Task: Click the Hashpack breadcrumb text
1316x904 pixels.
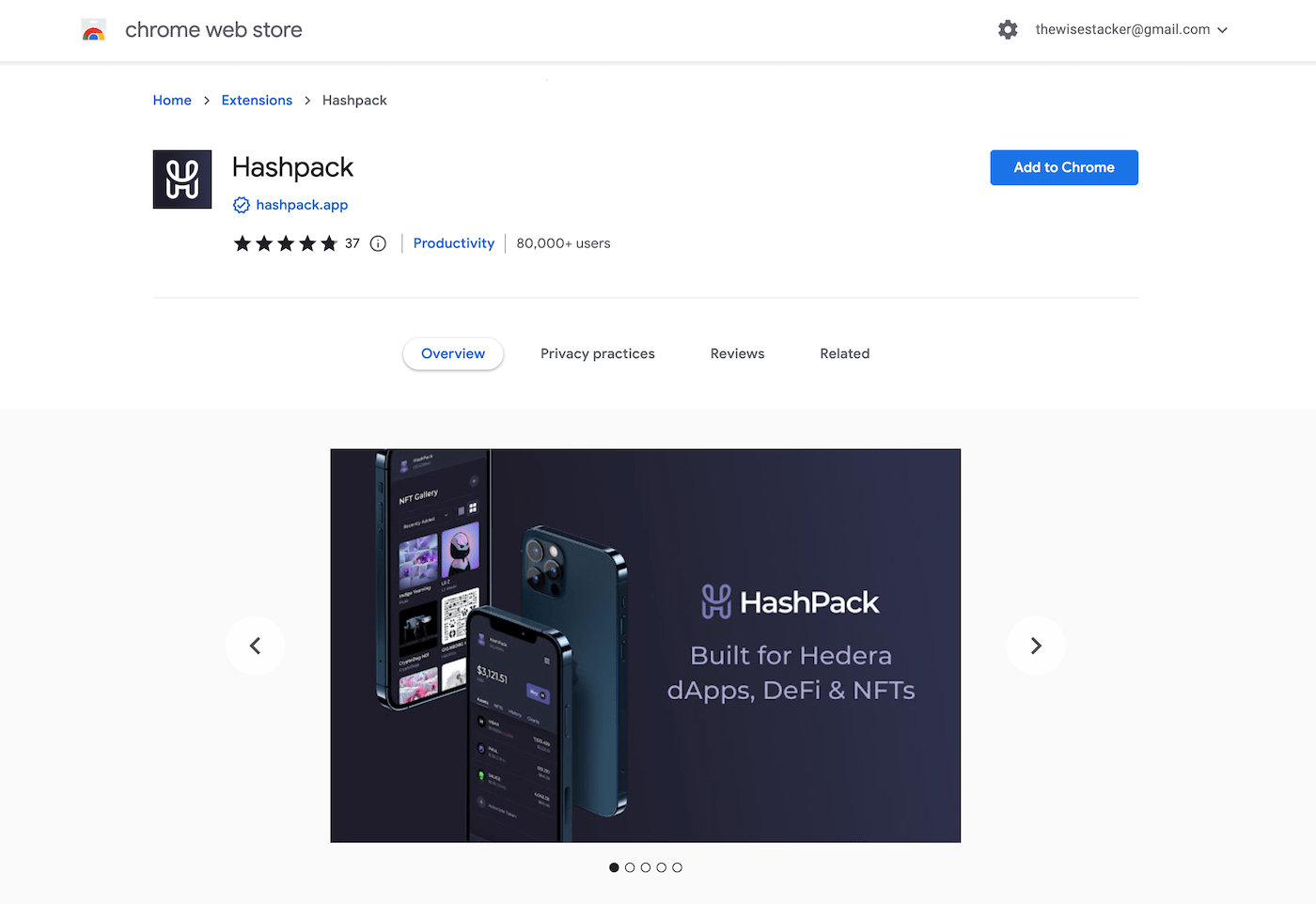Action: coord(354,101)
